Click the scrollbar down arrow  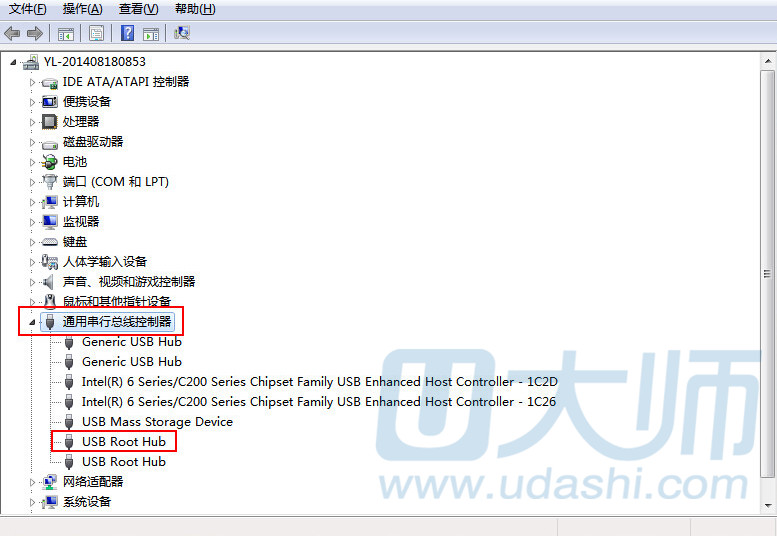(768, 505)
